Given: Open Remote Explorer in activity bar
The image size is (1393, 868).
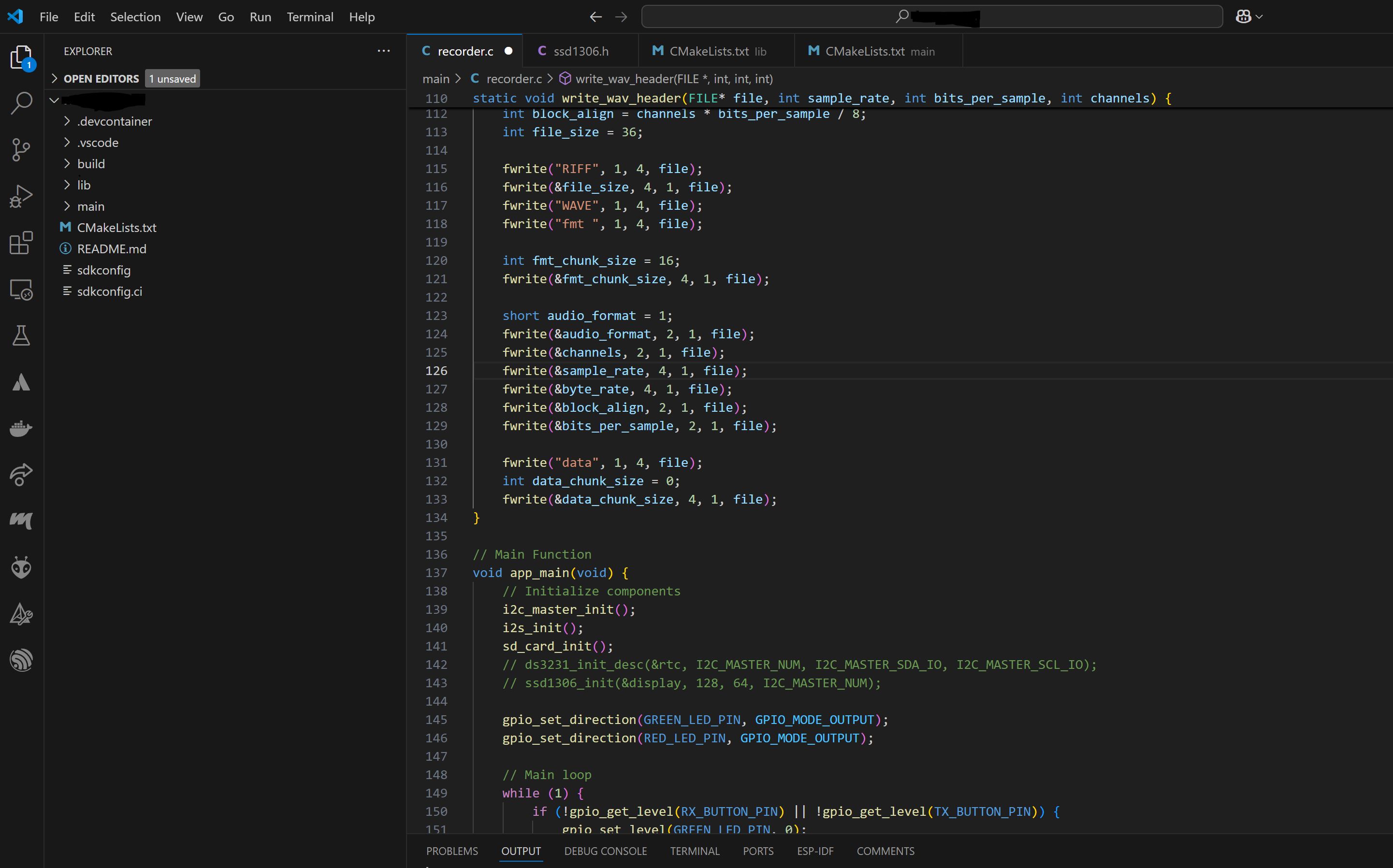Looking at the screenshot, I should click(21, 289).
